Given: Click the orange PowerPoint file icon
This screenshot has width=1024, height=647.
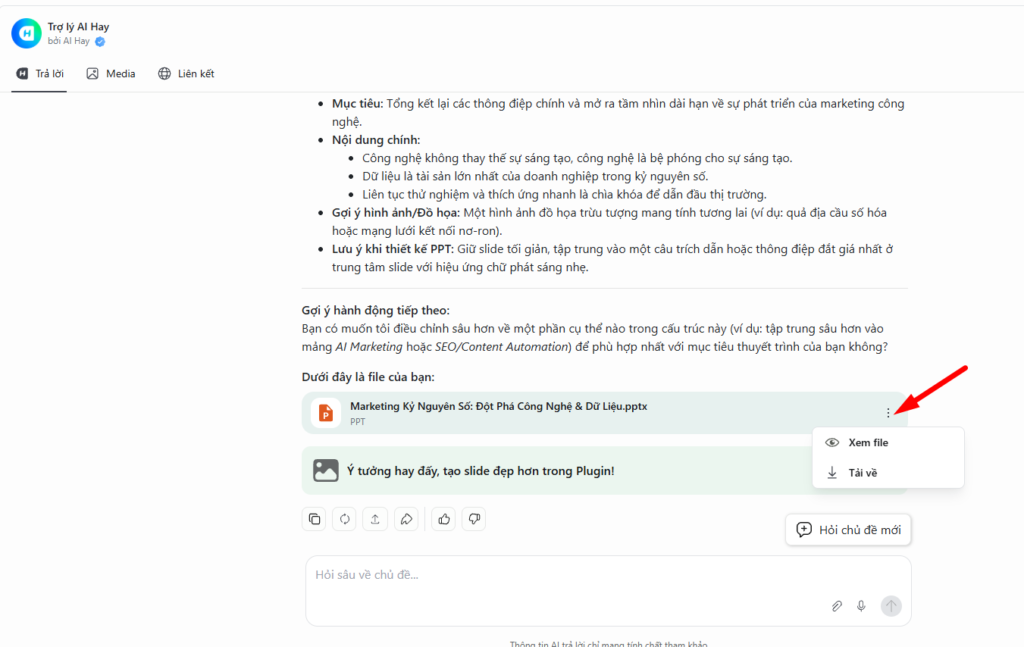Looking at the screenshot, I should click(x=325, y=413).
